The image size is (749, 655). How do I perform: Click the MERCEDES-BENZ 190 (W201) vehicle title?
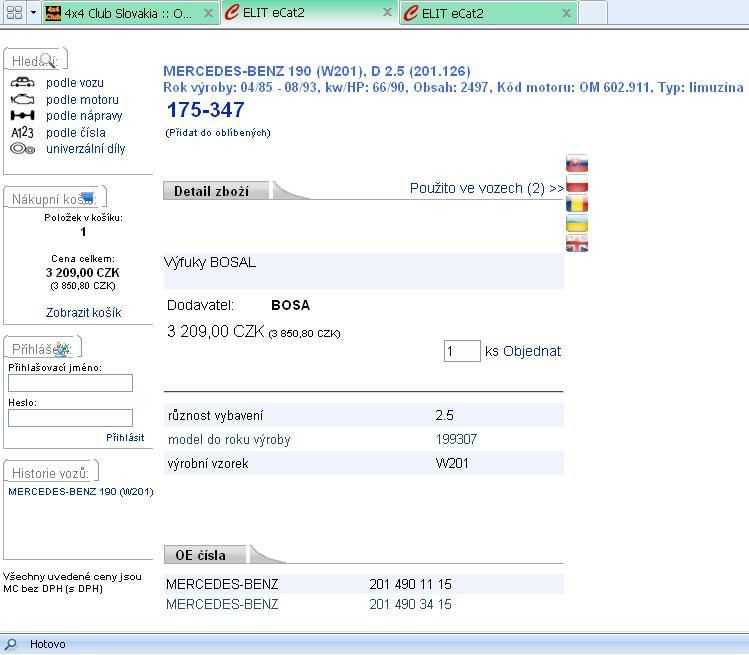pyautogui.click(x=317, y=71)
